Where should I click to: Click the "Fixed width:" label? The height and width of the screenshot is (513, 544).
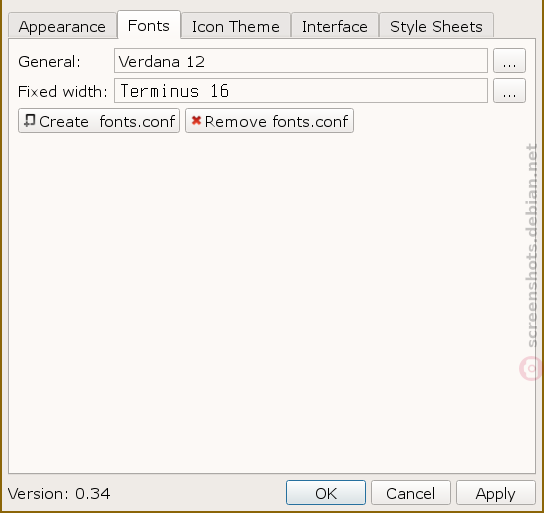[63, 92]
